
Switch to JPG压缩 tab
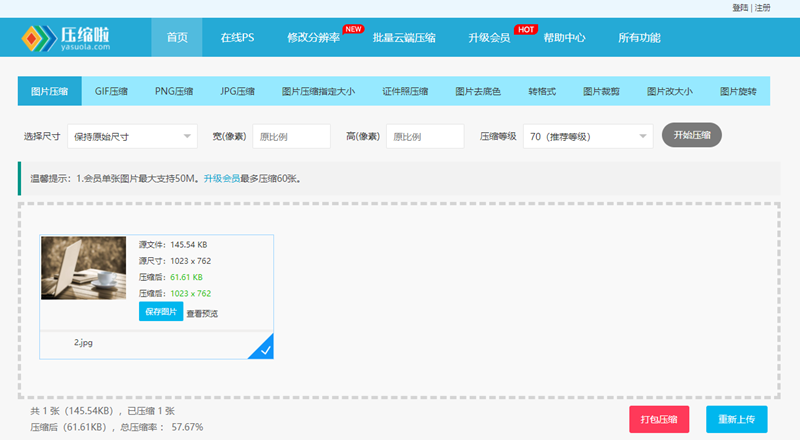coord(237,91)
